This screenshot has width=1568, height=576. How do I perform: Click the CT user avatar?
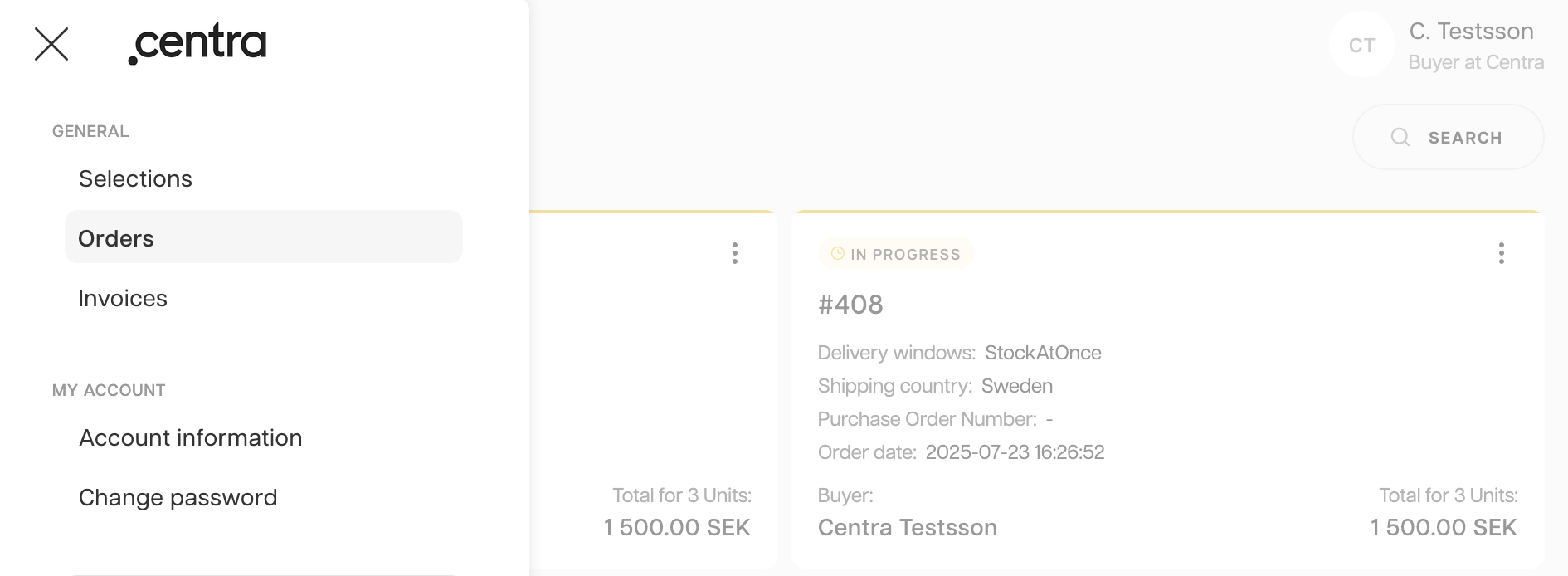click(x=1361, y=45)
